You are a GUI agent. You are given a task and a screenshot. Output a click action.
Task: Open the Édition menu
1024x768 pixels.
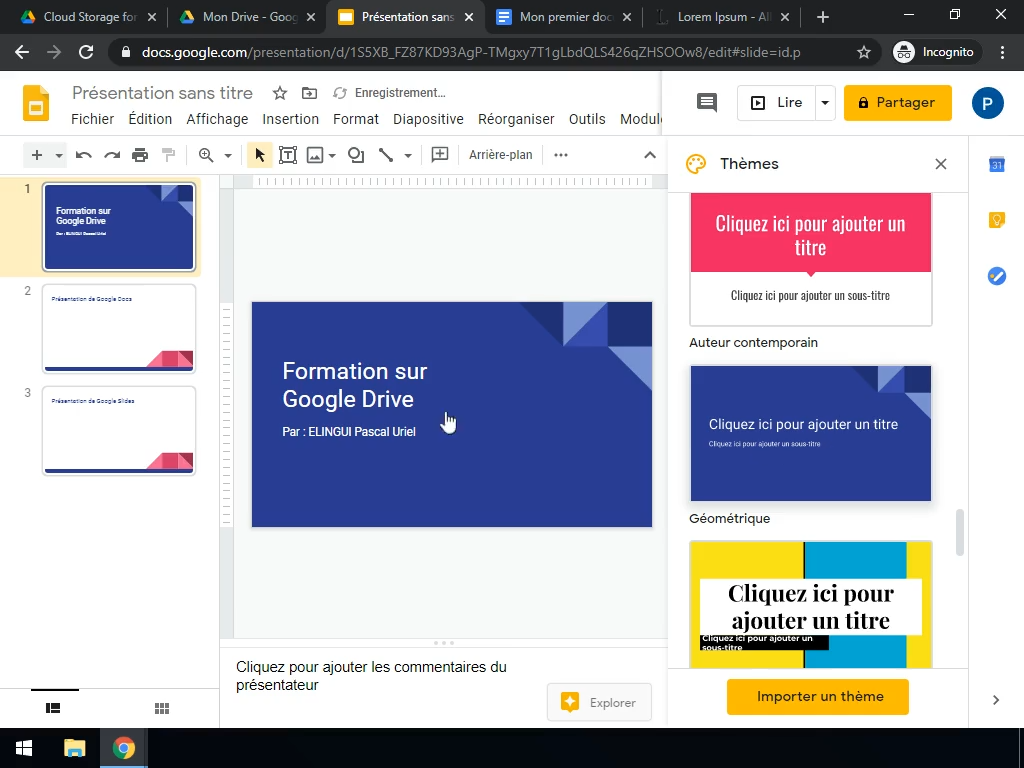click(150, 119)
